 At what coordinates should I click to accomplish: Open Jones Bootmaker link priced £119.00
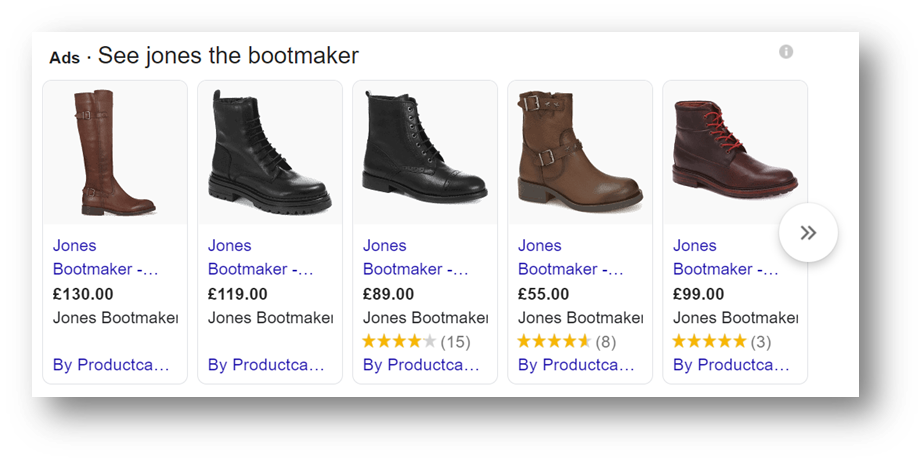pos(260,257)
